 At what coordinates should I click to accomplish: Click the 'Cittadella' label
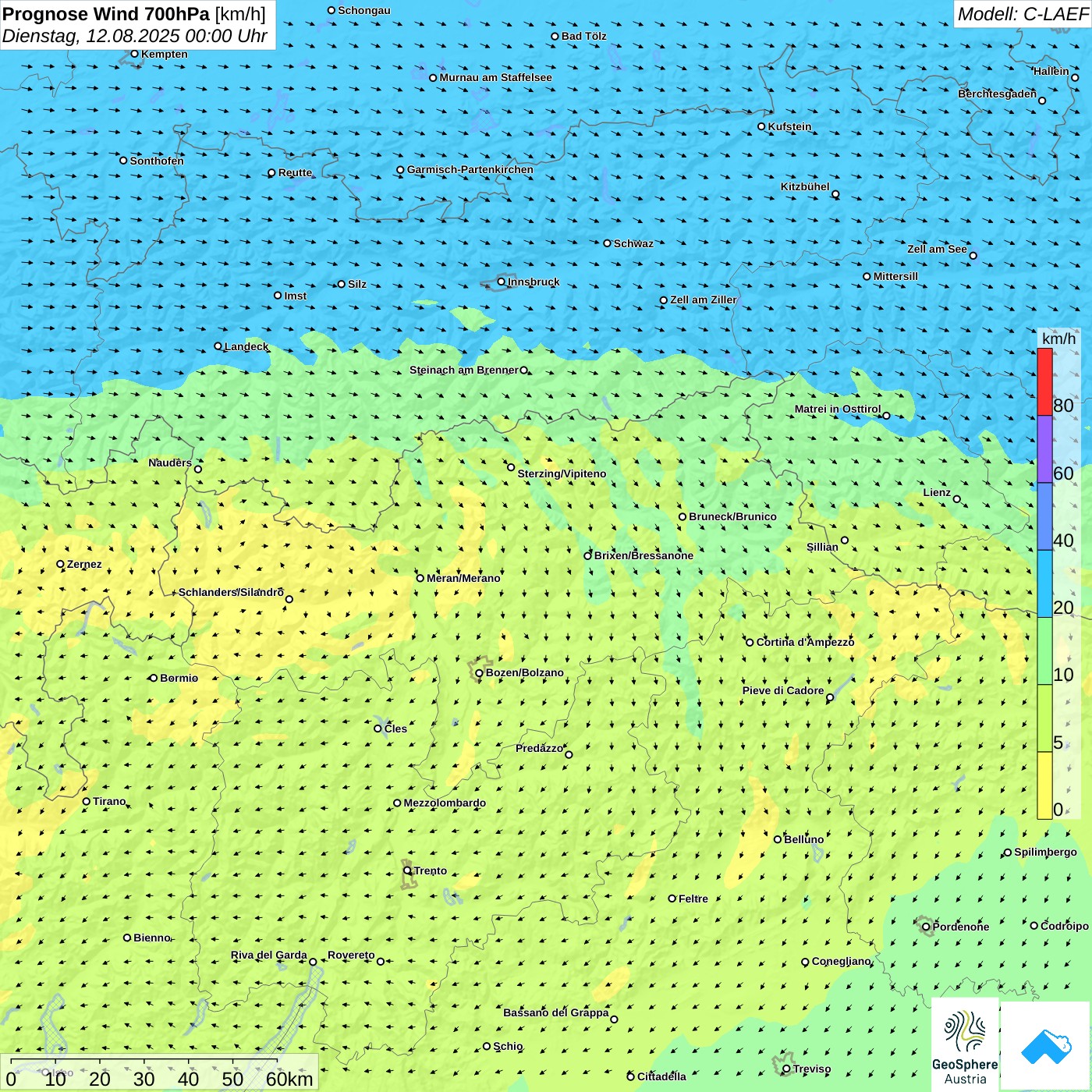pyautogui.click(x=661, y=1076)
